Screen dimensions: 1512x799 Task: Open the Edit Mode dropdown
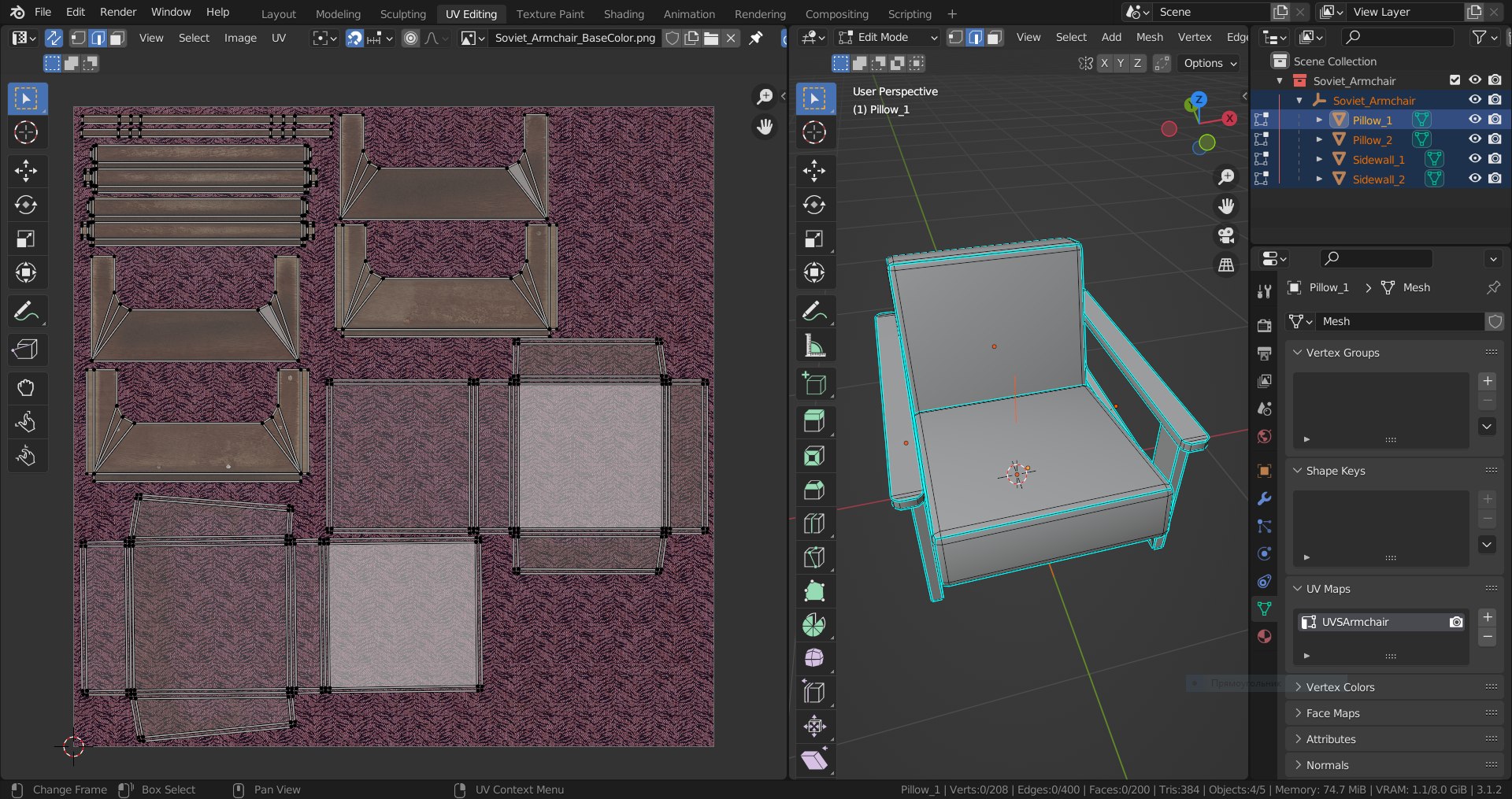[888, 38]
